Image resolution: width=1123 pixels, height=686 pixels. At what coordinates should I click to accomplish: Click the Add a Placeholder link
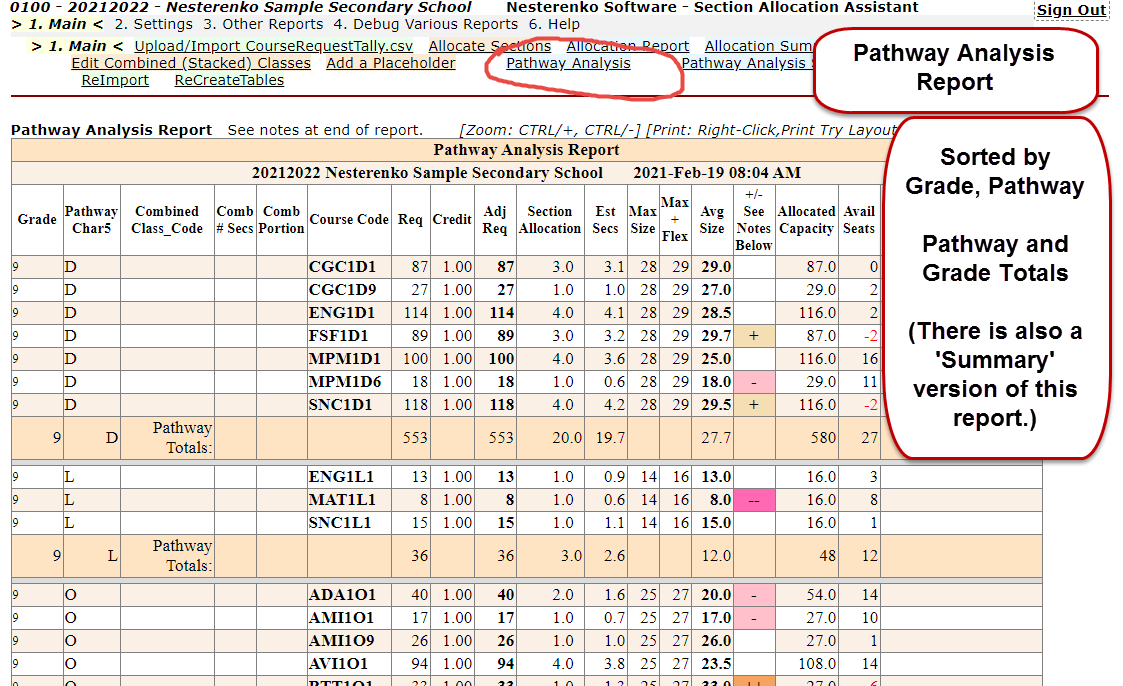tap(390, 63)
